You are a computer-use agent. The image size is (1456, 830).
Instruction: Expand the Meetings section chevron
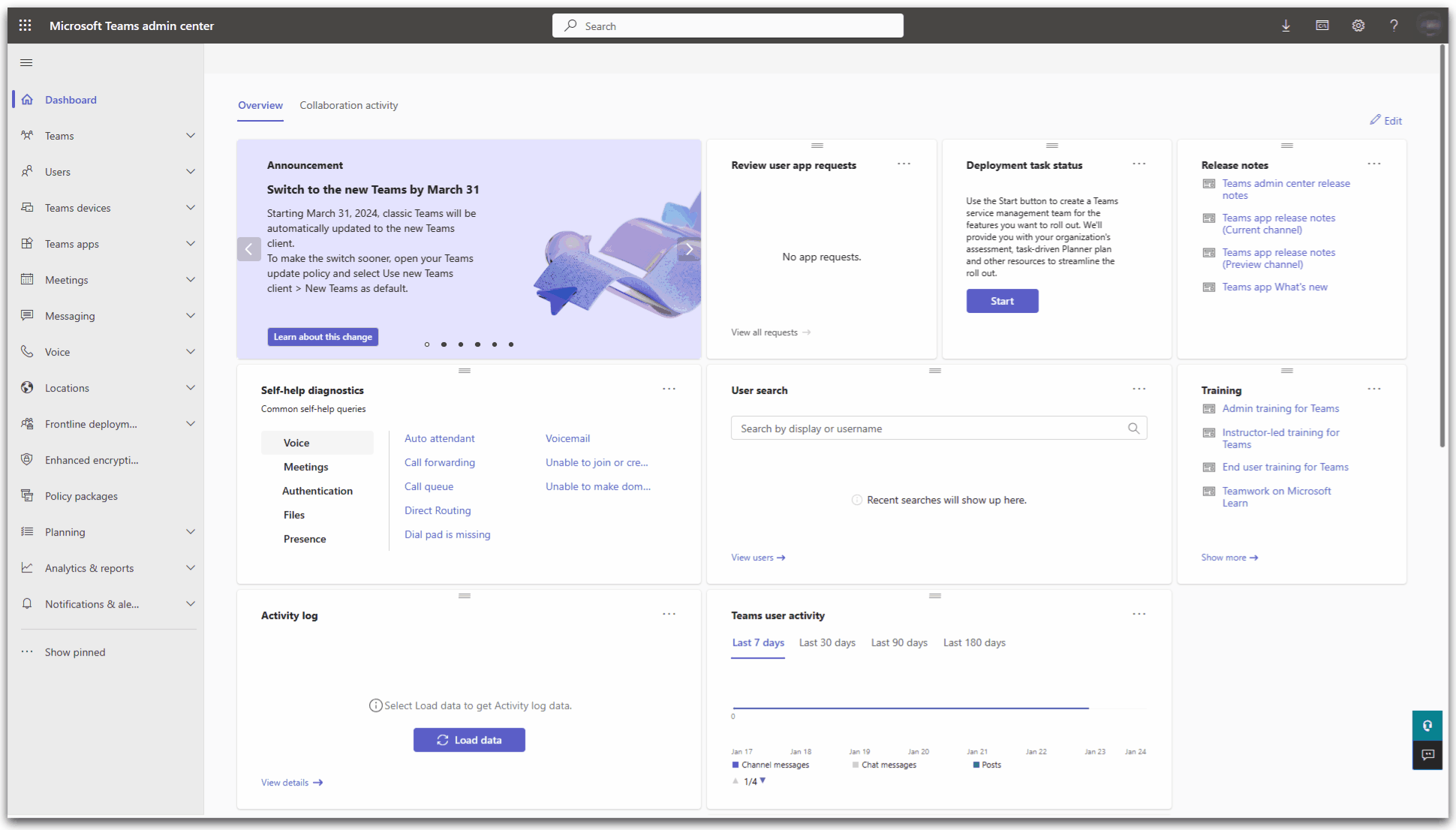point(191,280)
